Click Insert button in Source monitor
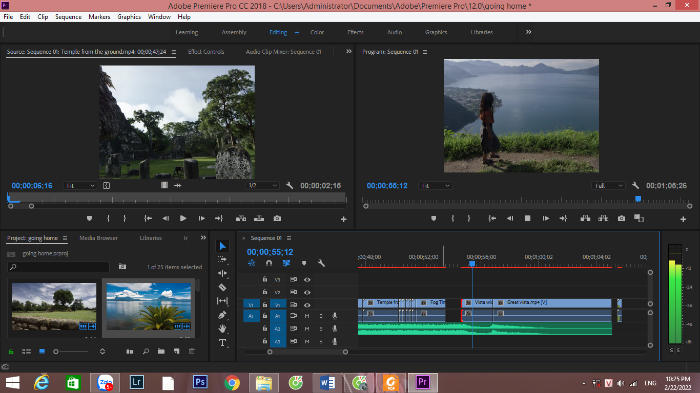This screenshot has width=700, height=393. (241, 218)
